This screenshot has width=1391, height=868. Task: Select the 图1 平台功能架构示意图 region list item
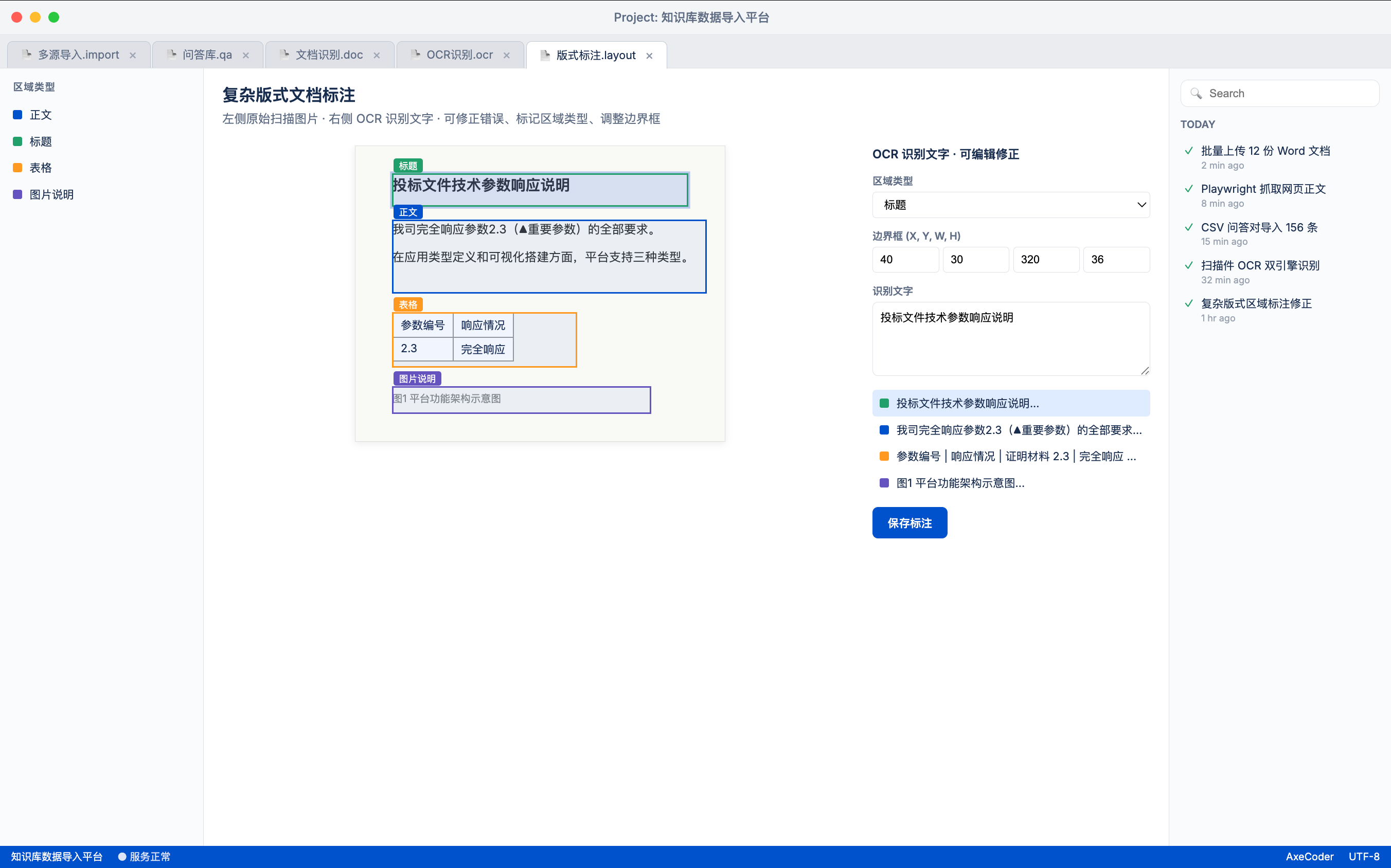(1011, 483)
